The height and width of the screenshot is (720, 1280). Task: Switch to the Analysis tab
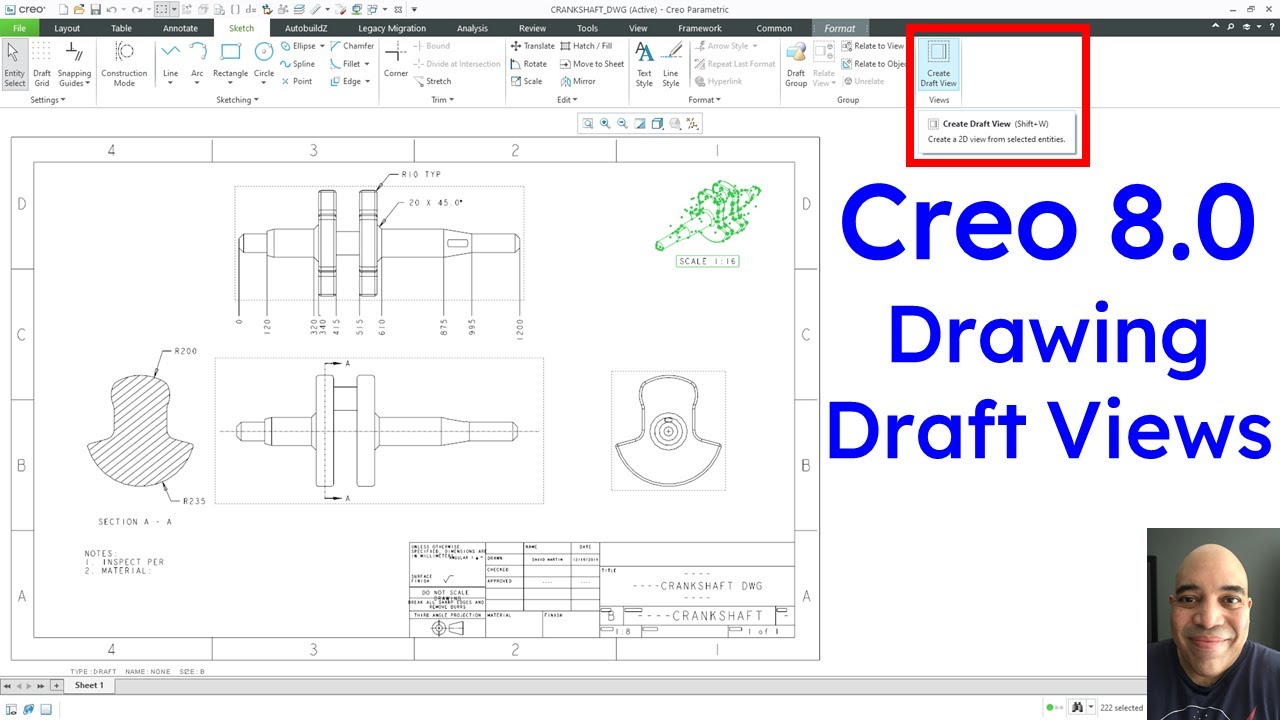click(472, 28)
